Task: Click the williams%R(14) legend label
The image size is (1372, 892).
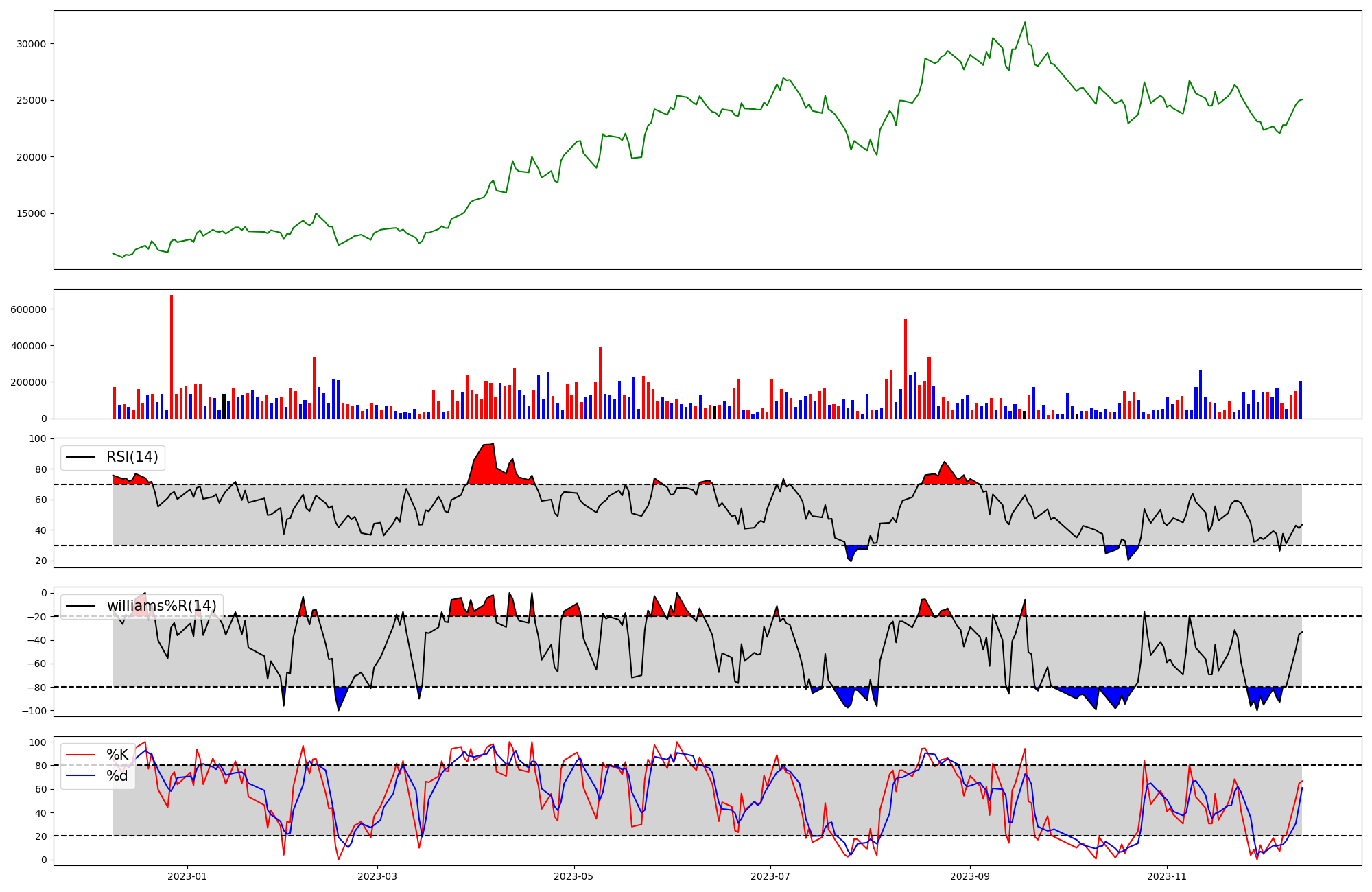Action: coord(161,607)
